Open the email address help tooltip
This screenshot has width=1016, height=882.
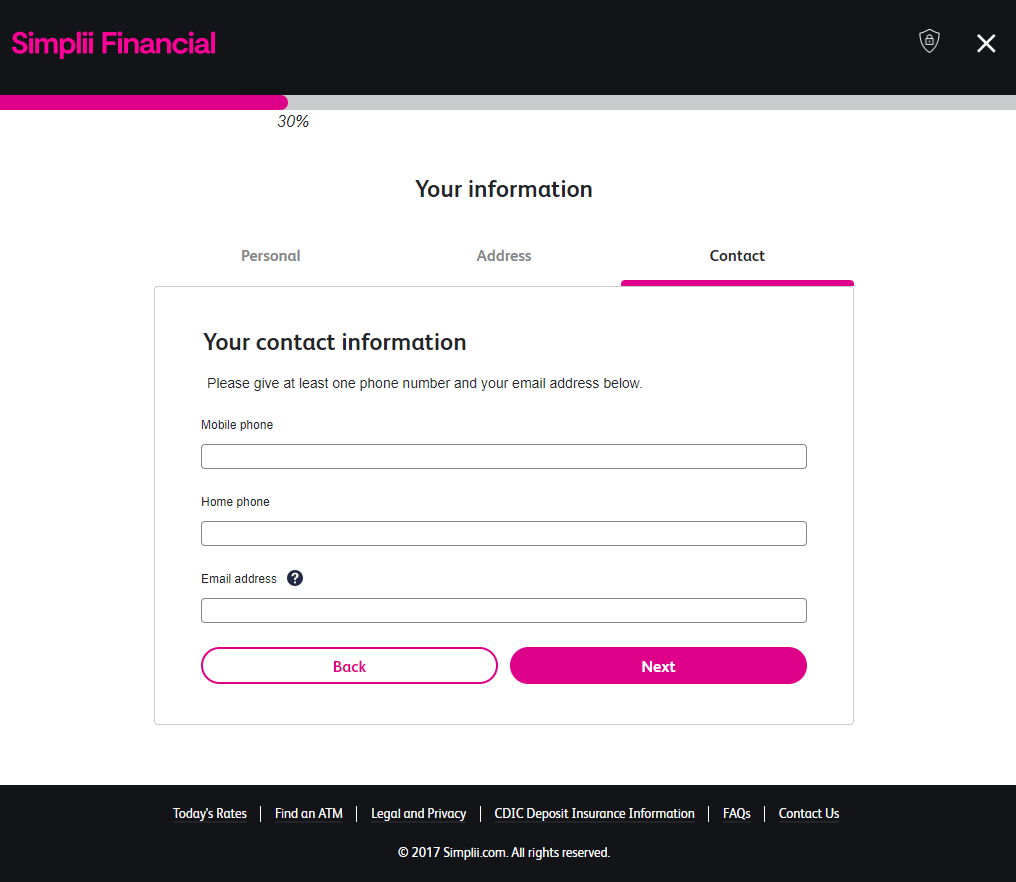(295, 578)
